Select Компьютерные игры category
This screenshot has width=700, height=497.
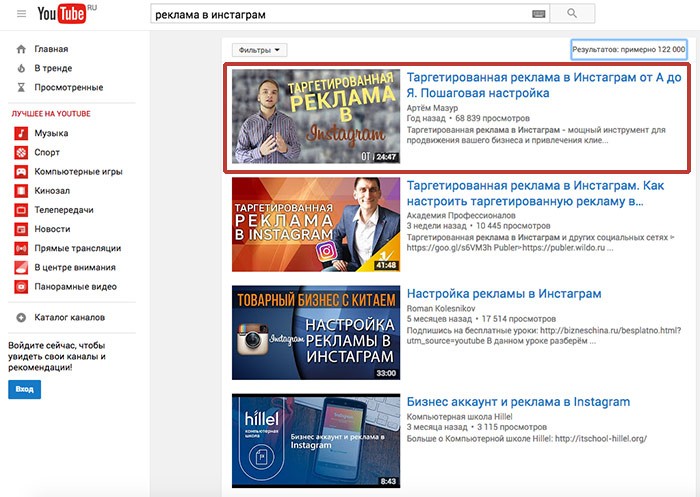pos(78,171)
